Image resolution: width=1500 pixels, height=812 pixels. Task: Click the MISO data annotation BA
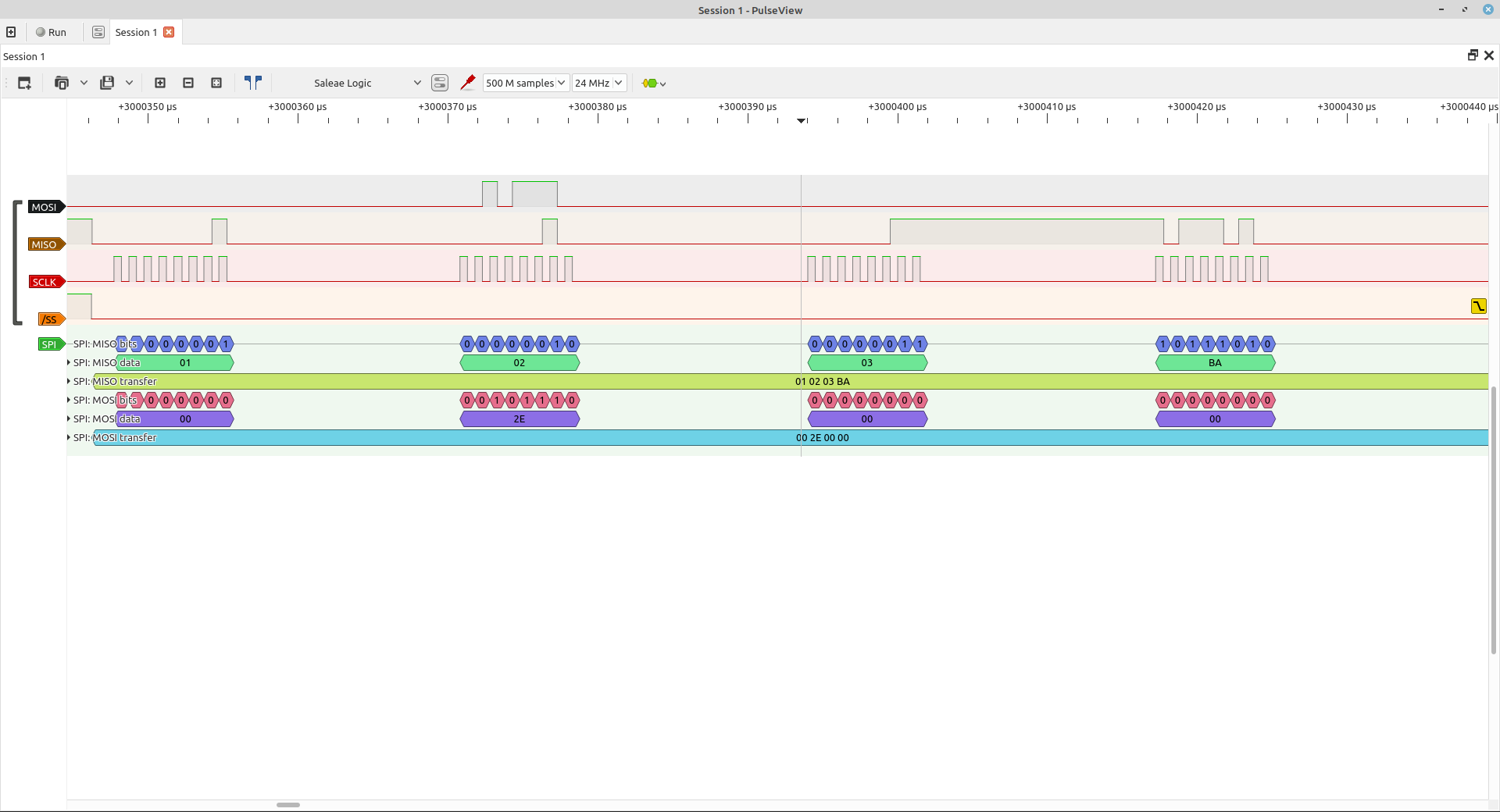tap(1216, 362)
